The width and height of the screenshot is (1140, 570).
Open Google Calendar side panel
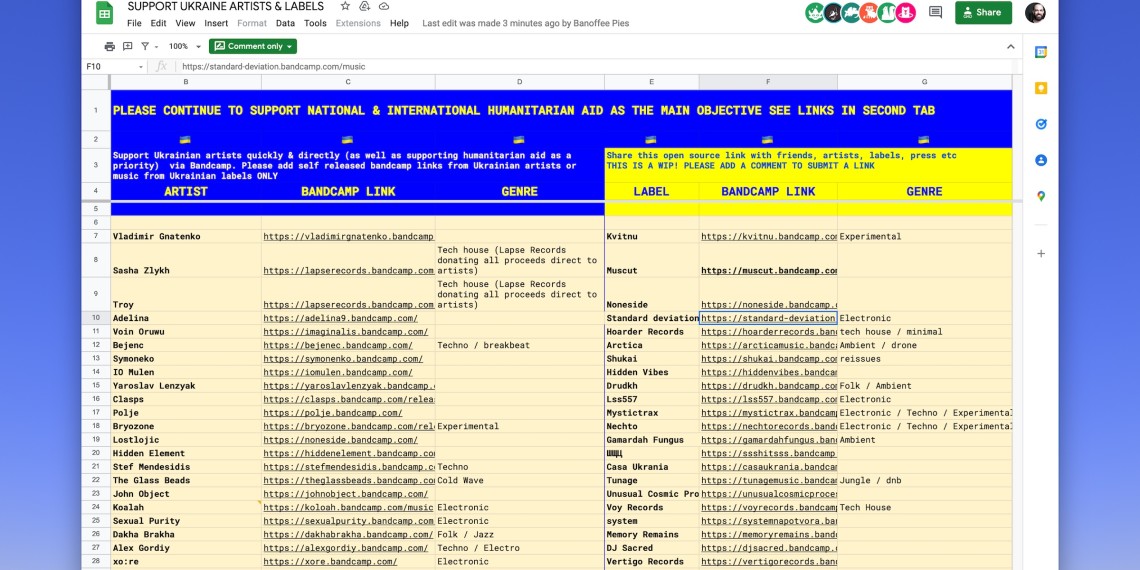pyautogui.click(x=1040, y=52)
